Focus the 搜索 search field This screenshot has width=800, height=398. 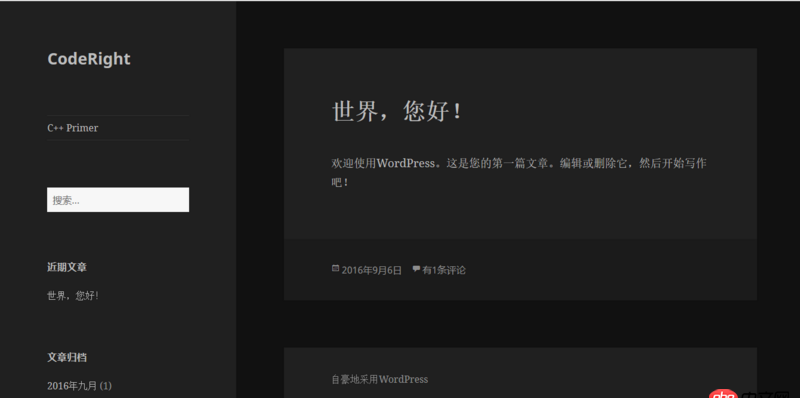(x=118, y=200)
